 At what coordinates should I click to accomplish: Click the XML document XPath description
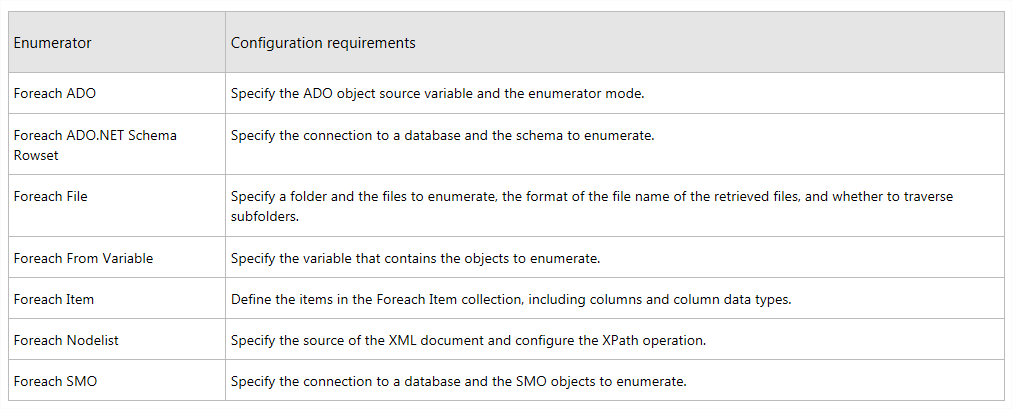[x=468, y=340]
